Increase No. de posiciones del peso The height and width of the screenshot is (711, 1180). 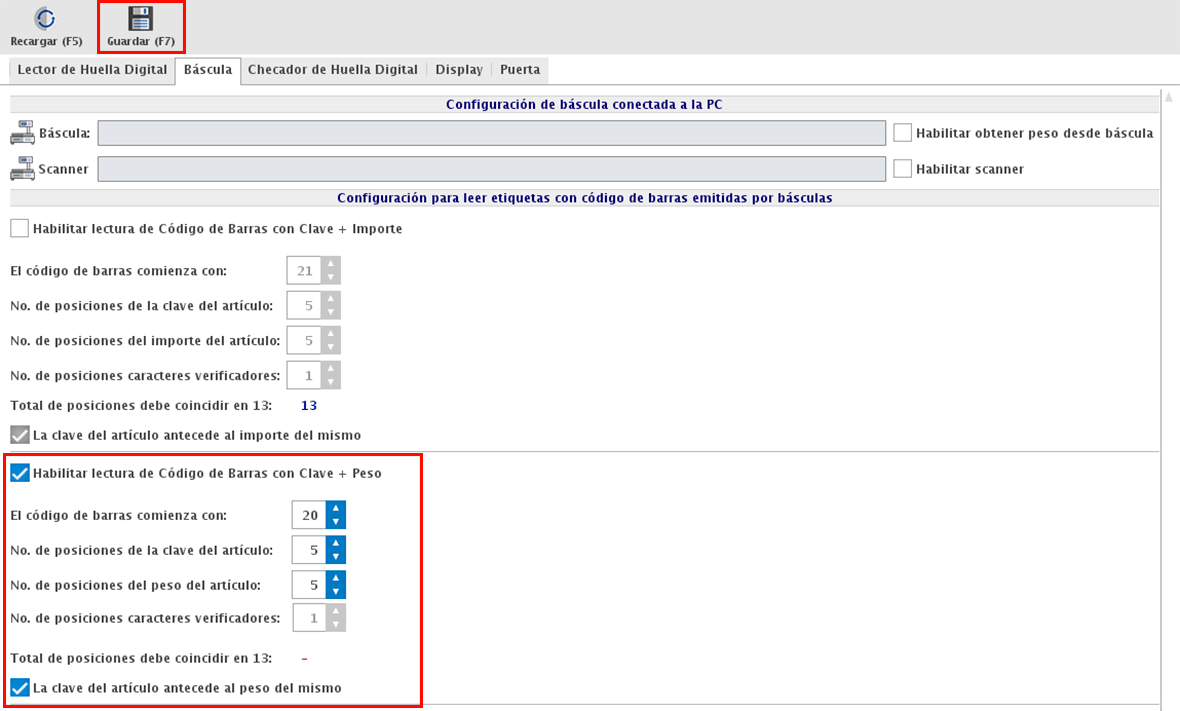(336, 578)
